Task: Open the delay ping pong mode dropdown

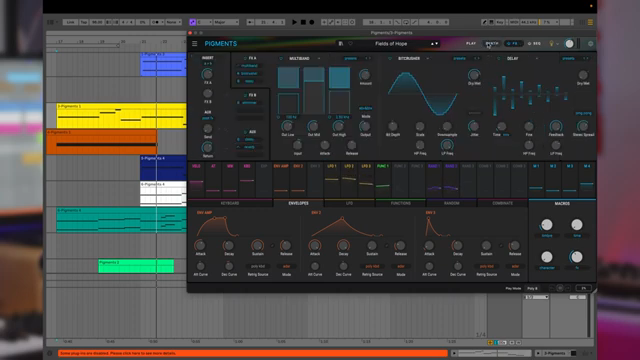Action: click(x=583, y=113)
